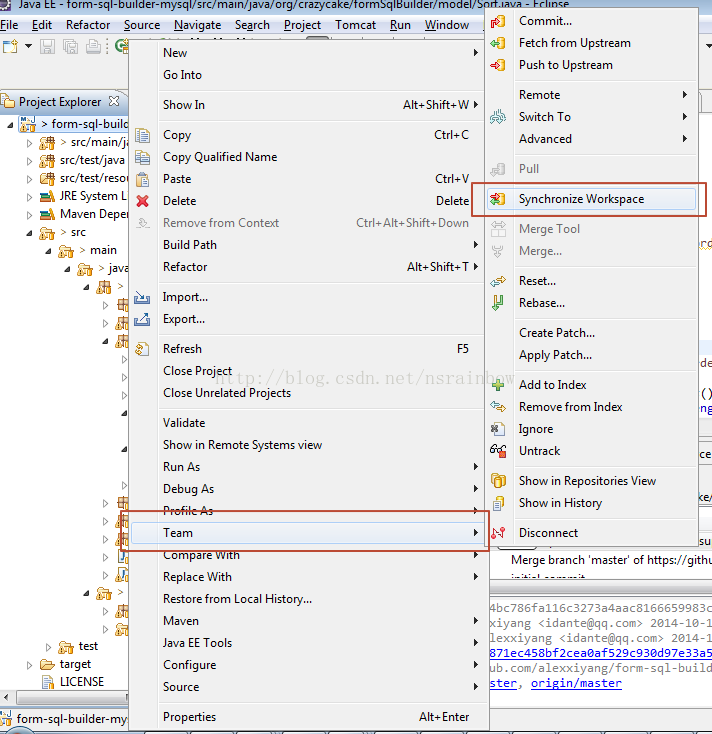Select Properties in the context menu
The width and height of the screenshot is (712, 734).
pos(307,717)
